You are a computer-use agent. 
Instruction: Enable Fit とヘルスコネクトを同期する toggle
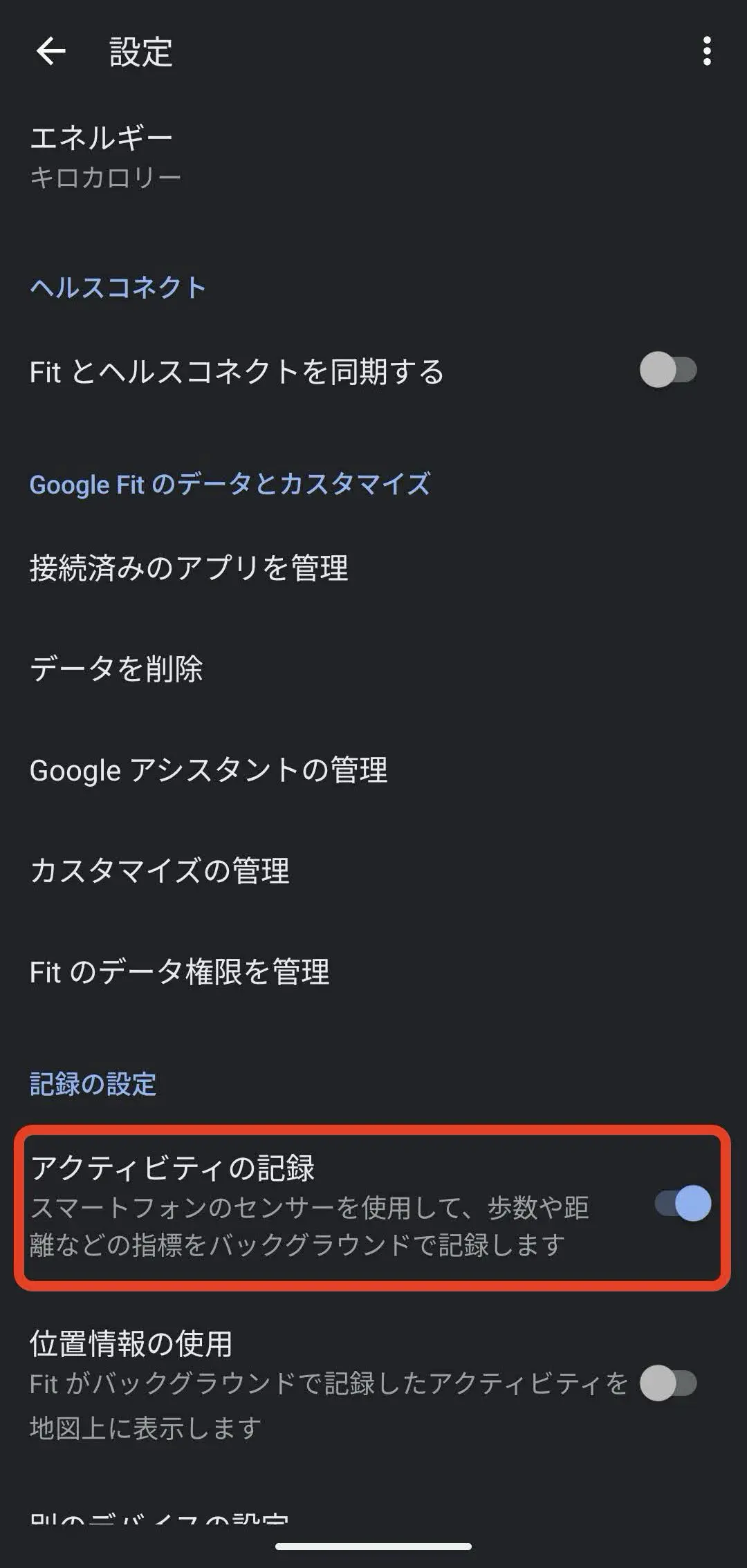[x=667, y=371]
